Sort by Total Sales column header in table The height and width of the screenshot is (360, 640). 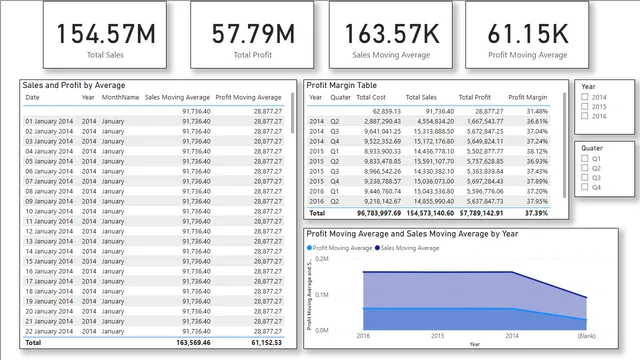[x=421, y=98]
